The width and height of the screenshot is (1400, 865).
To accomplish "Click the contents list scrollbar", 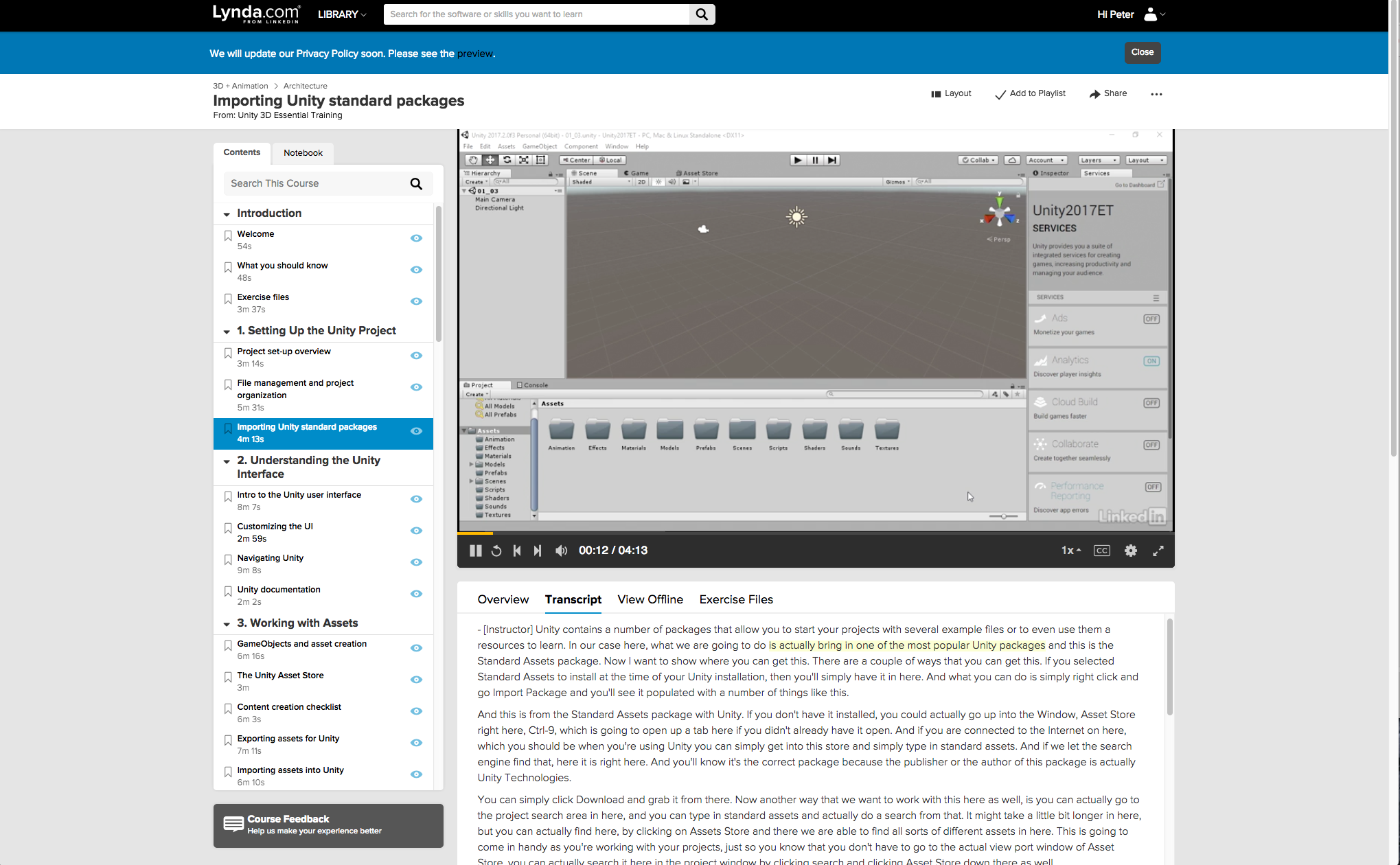I will [438, 273].
